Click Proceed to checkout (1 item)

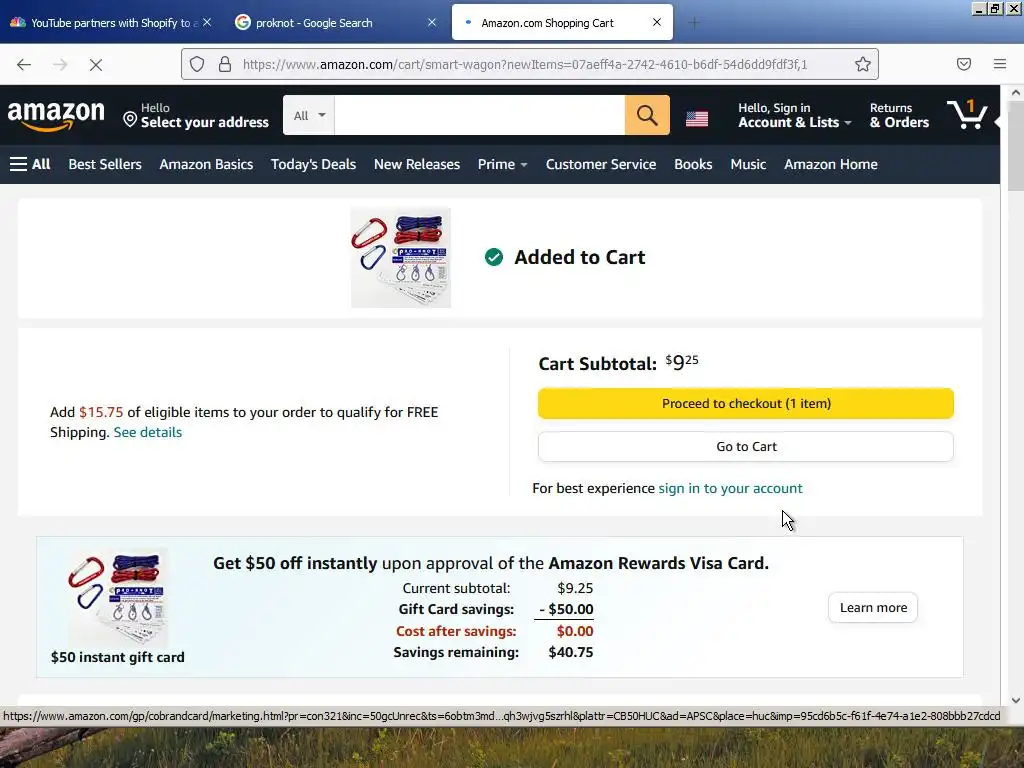tap(746, 404)
